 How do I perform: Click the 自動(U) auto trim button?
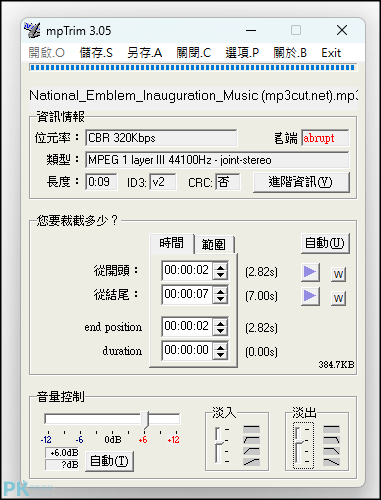pos(325,243)
